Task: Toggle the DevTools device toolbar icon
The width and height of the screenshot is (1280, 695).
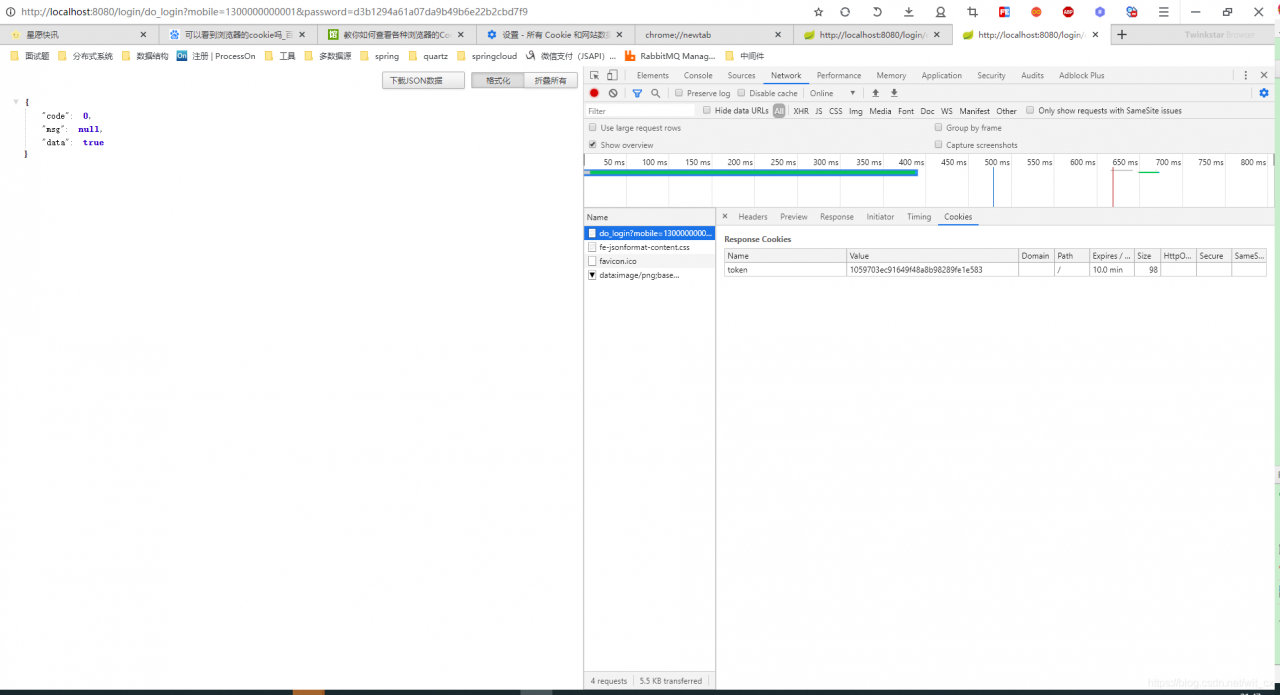Action: [612, 75]
